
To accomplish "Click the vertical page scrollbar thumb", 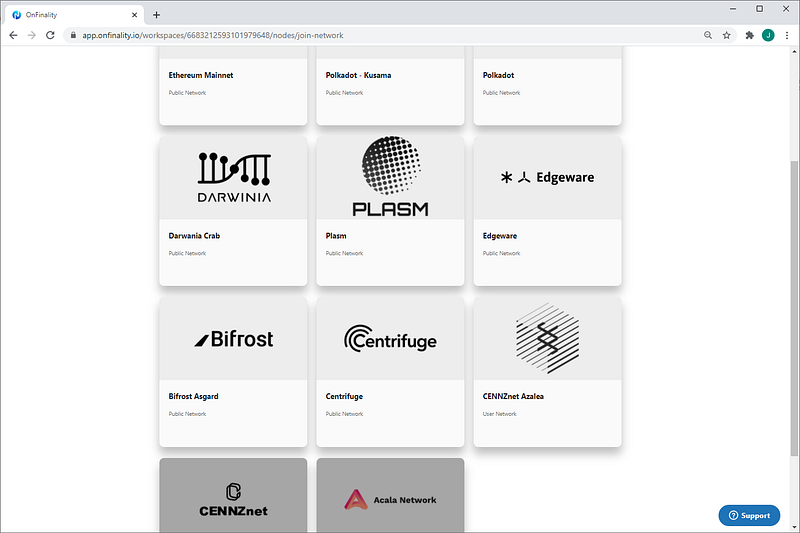I will click(794, 308).
